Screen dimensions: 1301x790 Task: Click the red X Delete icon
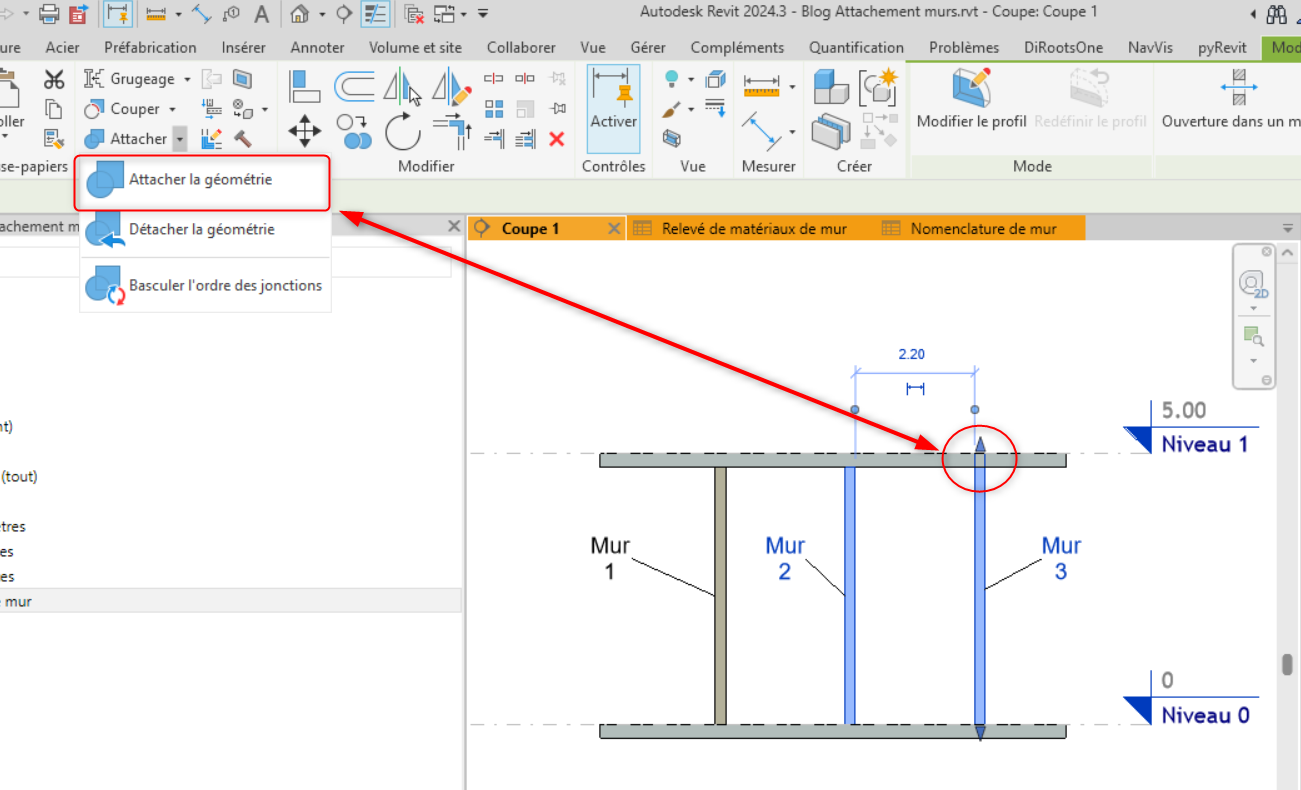tap(557, 138)
